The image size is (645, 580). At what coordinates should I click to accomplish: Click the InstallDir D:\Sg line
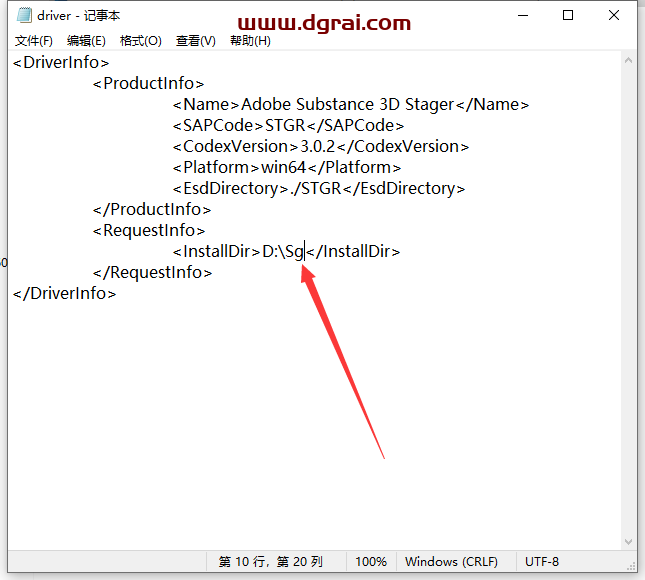point(286,251)
